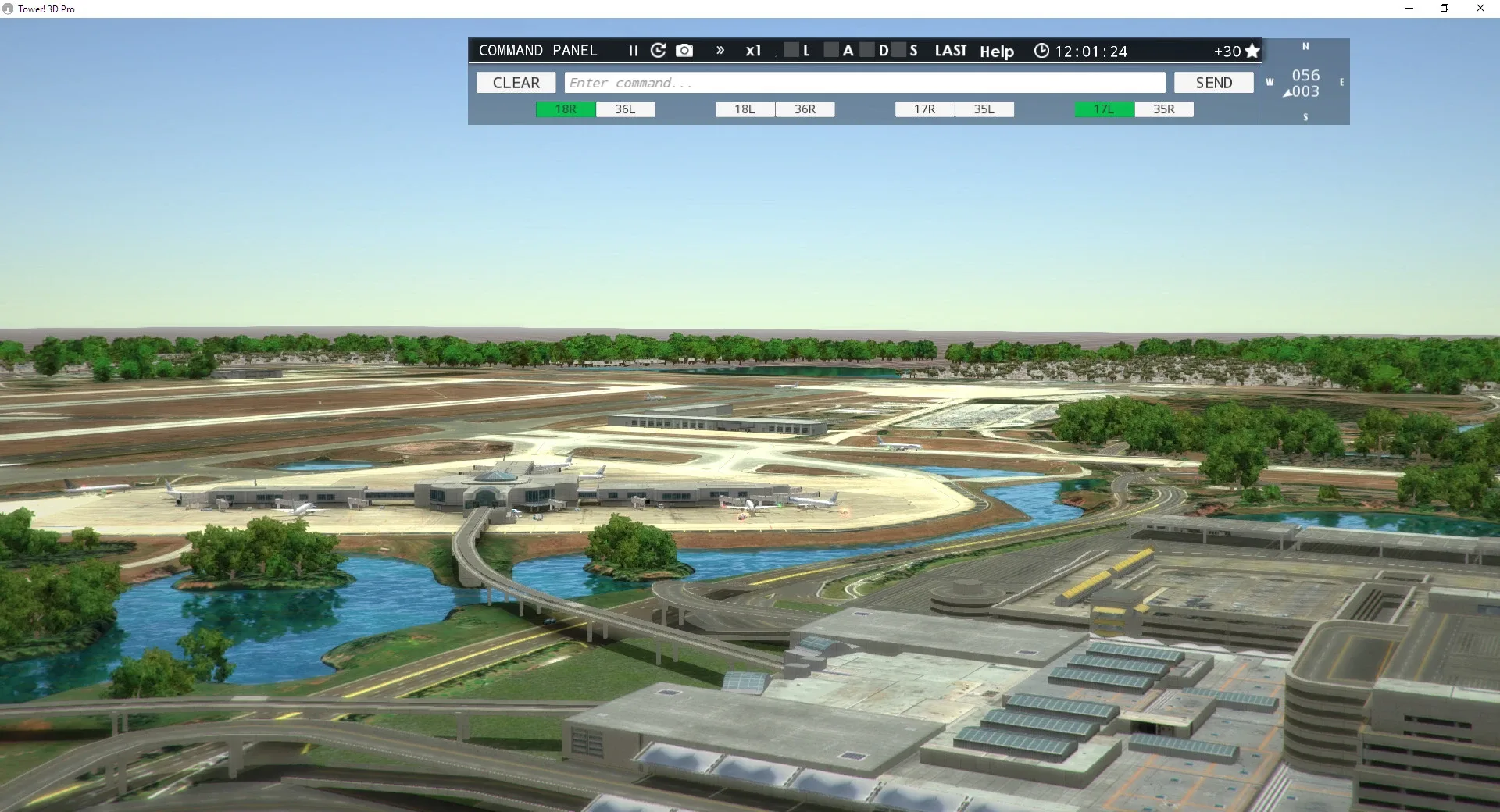The width and height of the screenshot is (1500, 812).
Task: Toggle the L checkbox in command panel
Action: point(791,51)
